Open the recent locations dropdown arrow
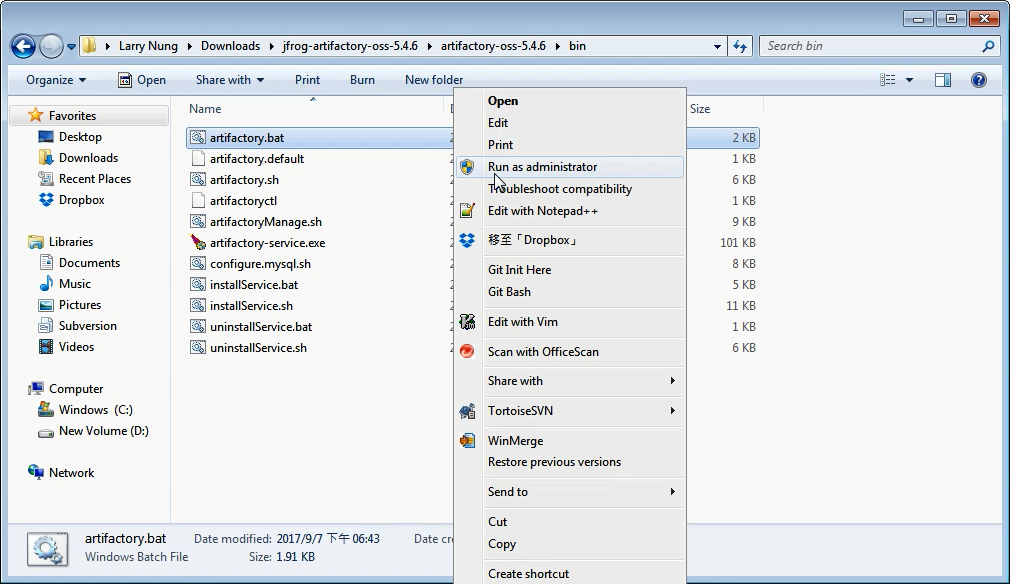This screenshot has width=1010, height=584. (x=71, y=46)
